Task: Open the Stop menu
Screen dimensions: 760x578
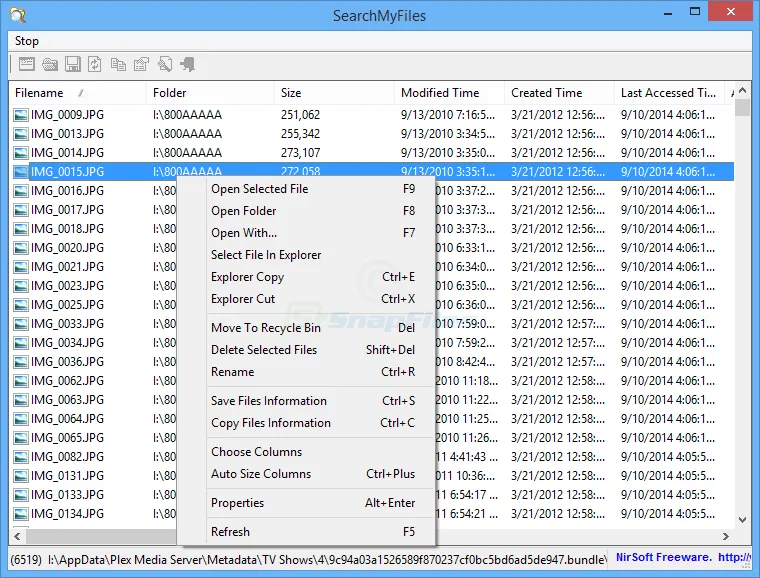Action: [x=27, y=41]
